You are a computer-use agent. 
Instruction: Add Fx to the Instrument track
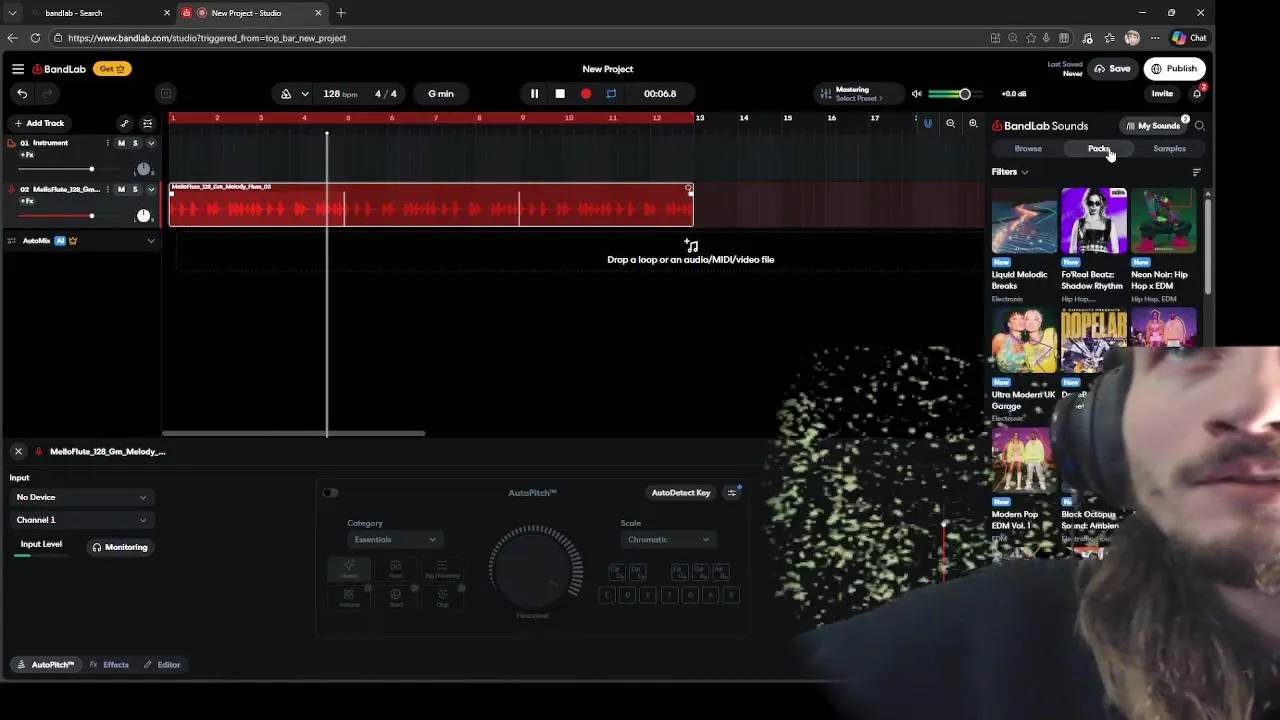(27, 155)
